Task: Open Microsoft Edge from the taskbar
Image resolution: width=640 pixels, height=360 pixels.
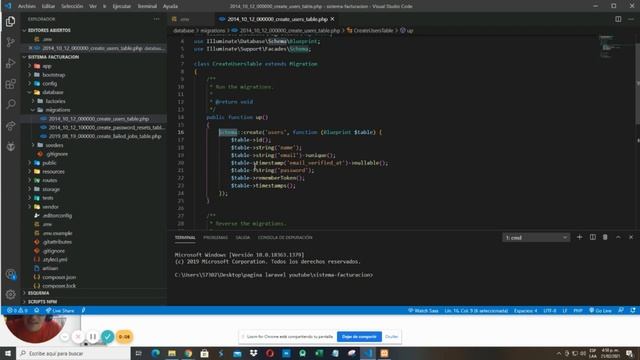Action: click(x=156, y=353)
